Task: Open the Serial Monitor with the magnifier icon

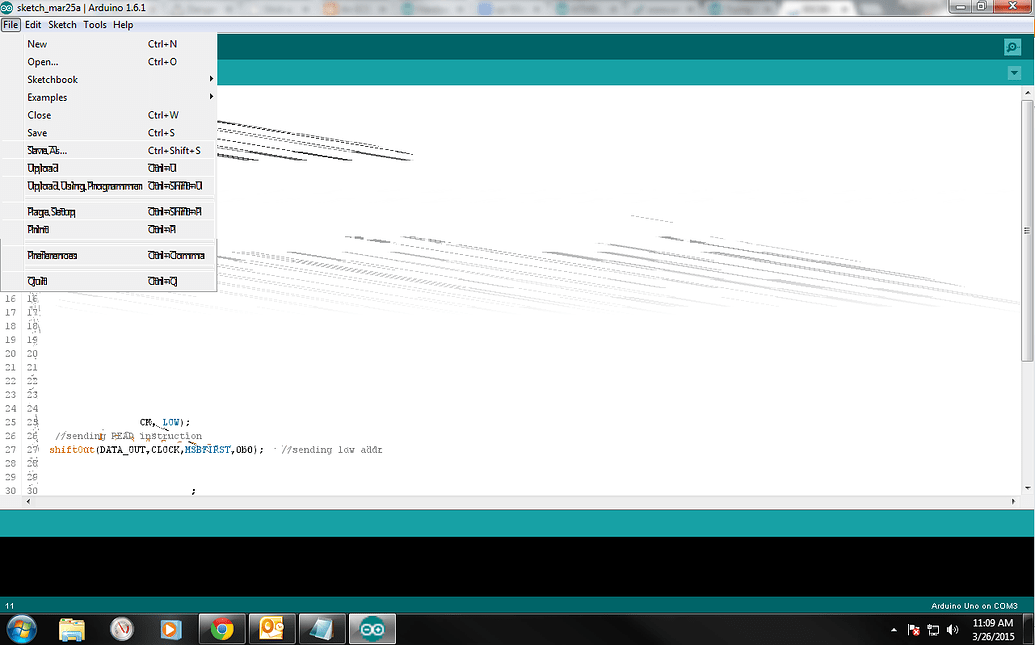Action: pos(1010,46)
